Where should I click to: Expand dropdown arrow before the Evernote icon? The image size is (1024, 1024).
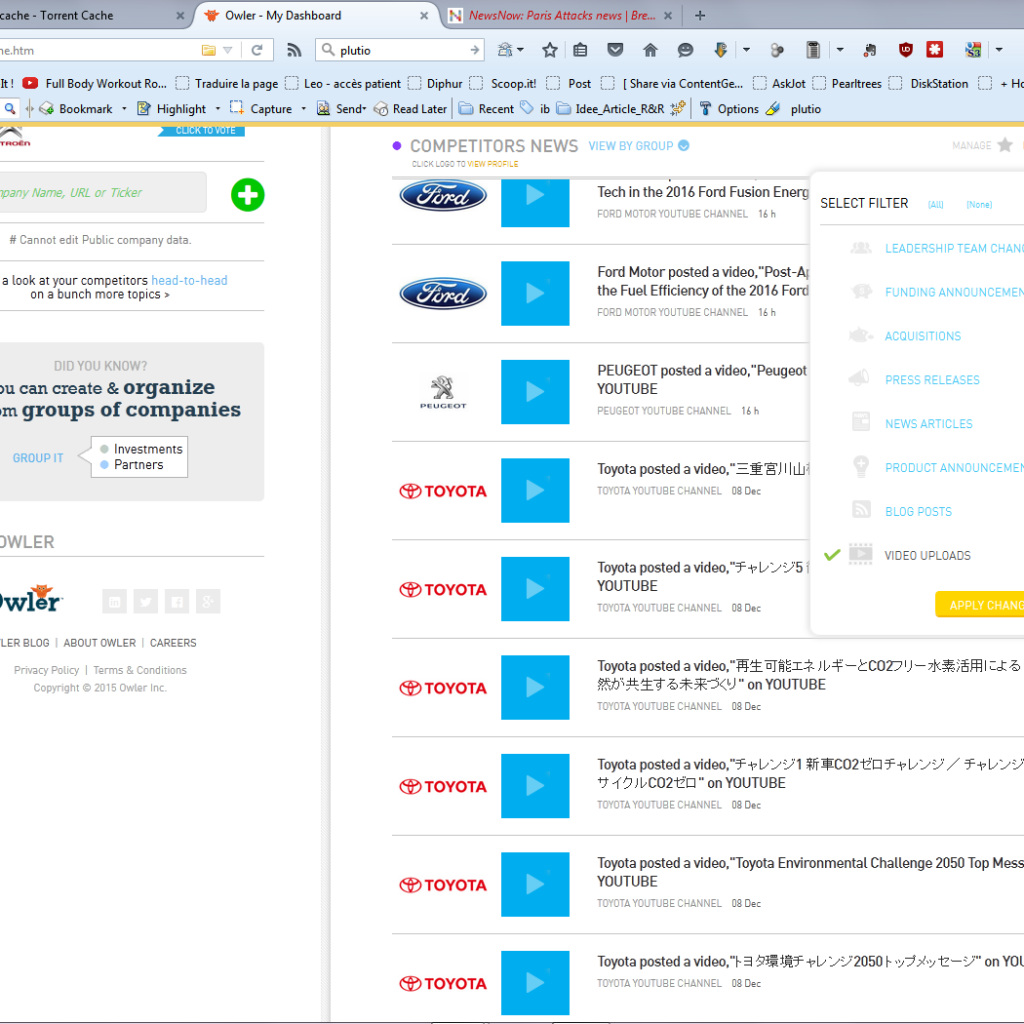click(x=840, y=50)
